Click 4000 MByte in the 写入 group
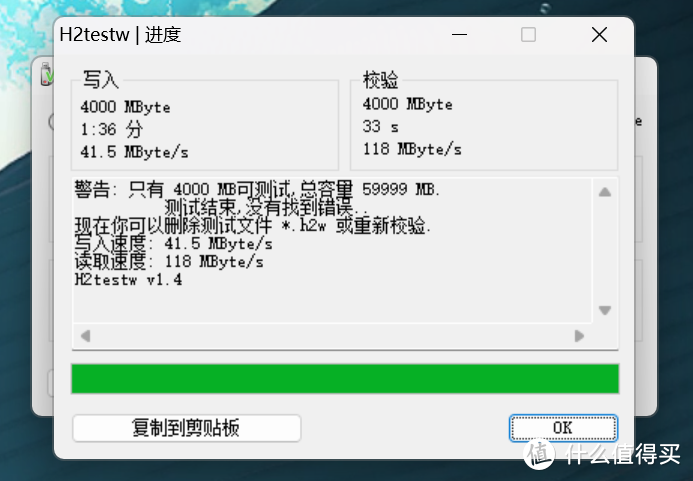Image resolution: width=693 pixels, height=481 pixels. (126, 107)
